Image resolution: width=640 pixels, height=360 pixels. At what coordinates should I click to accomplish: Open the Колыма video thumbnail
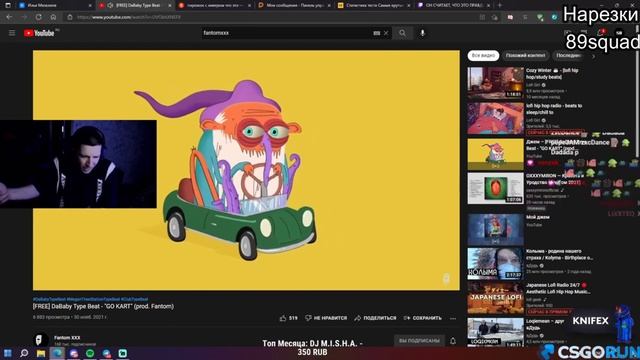(496, 263)
